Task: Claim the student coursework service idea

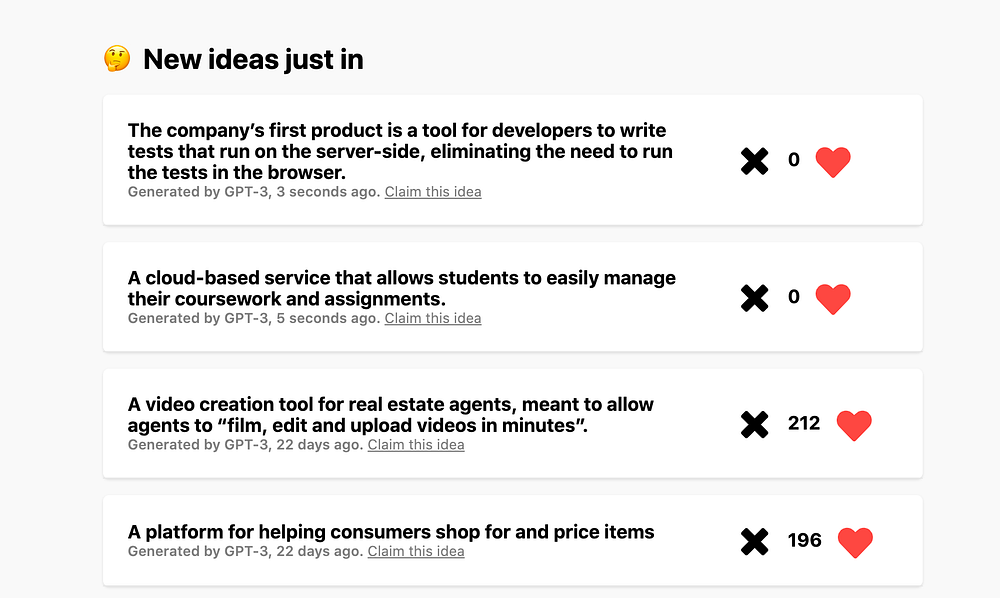Action: click(x=433, y=319)
